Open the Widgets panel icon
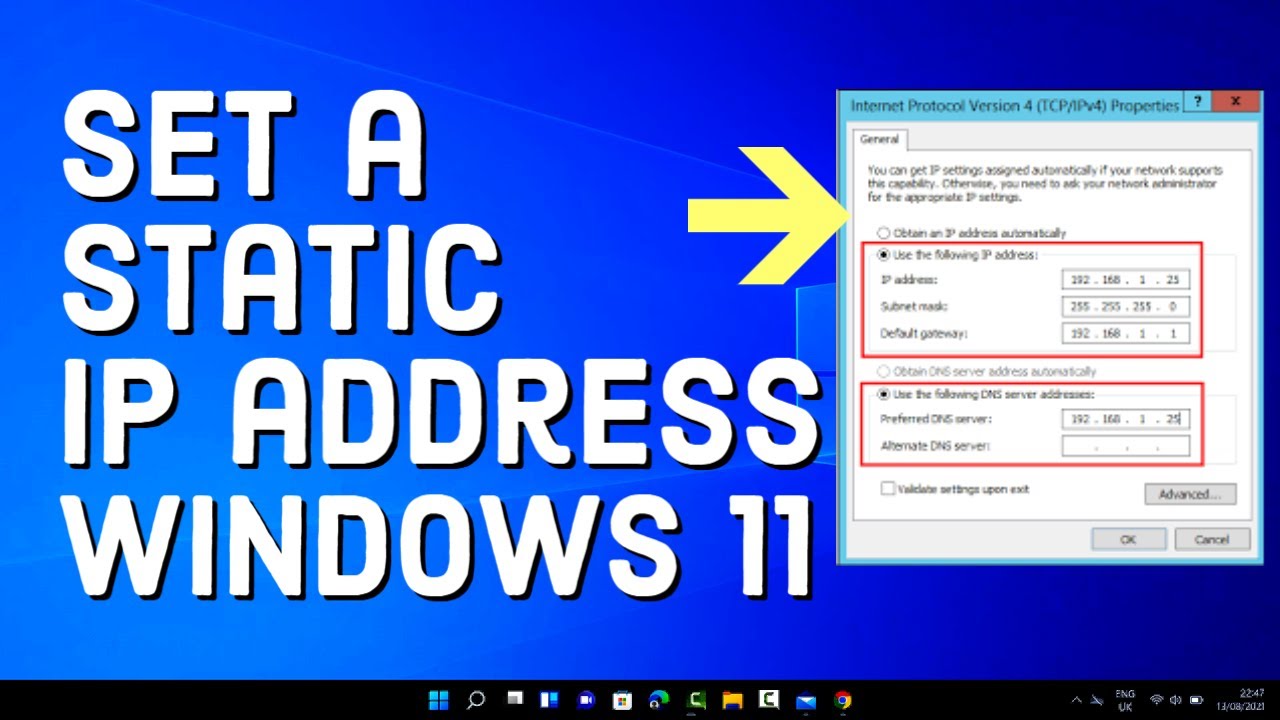Viewport: 1280px width, 720px height. [x=549, y=700]
